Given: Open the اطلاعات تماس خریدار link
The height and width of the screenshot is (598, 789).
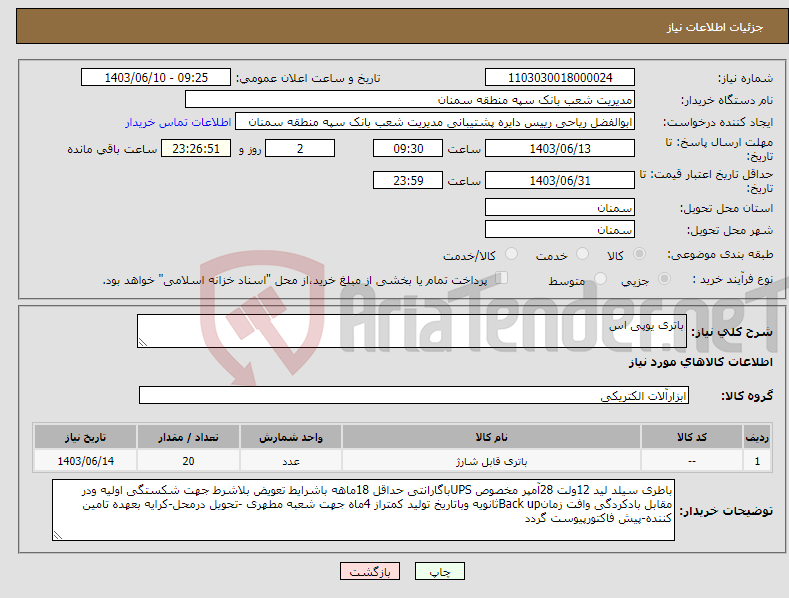Looking at the screenshot, I should point(178,122).
